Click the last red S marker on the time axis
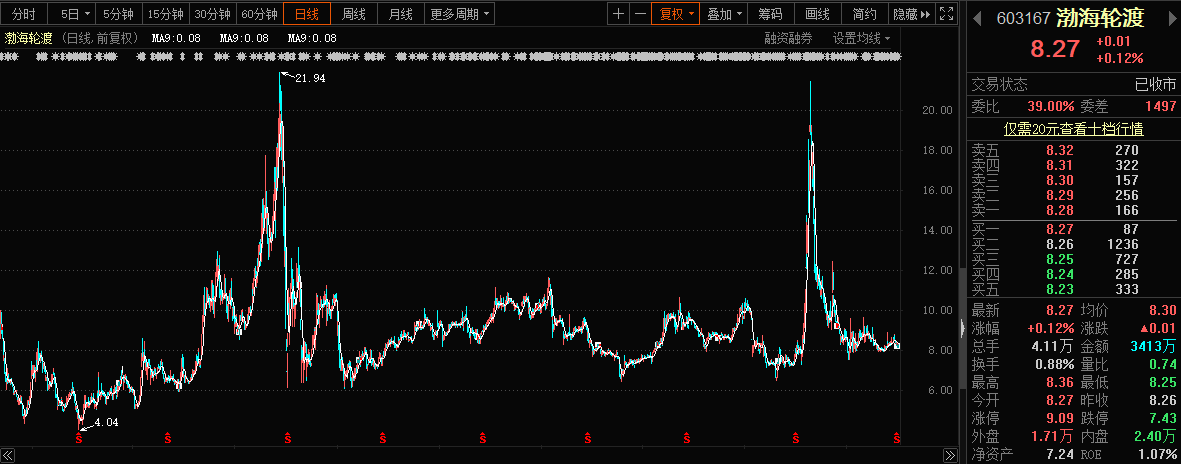 click(x=896, y=437)
